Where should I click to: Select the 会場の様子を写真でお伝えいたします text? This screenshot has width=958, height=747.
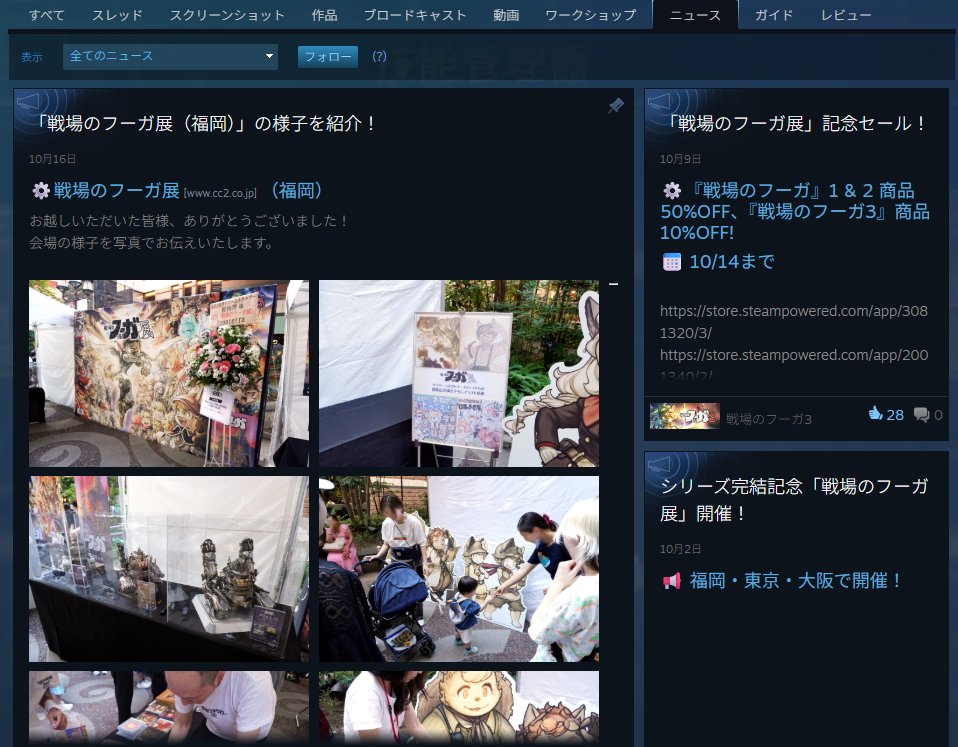point(151,243)
